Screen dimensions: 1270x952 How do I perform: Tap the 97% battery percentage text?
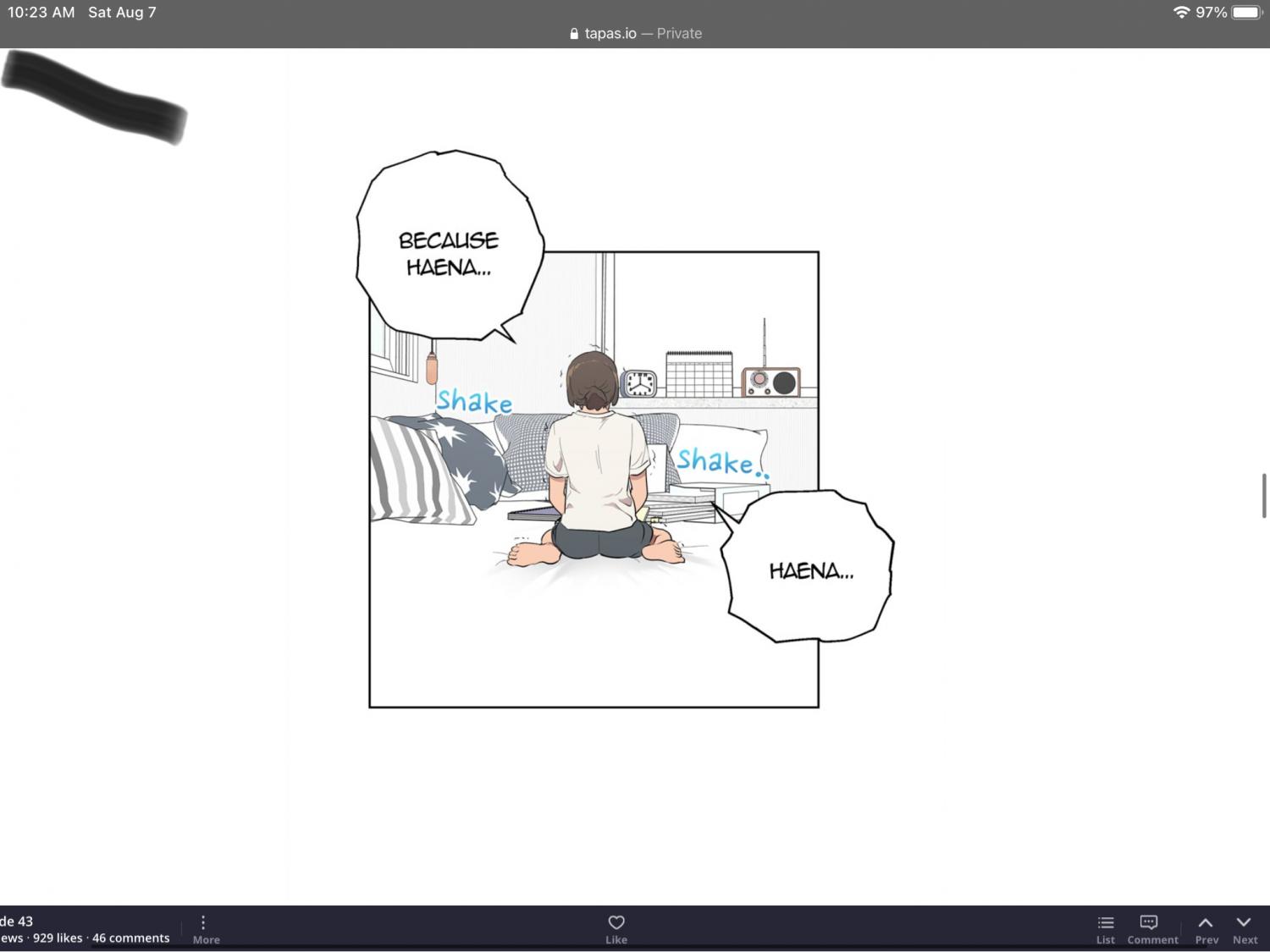pos(1211,12)
